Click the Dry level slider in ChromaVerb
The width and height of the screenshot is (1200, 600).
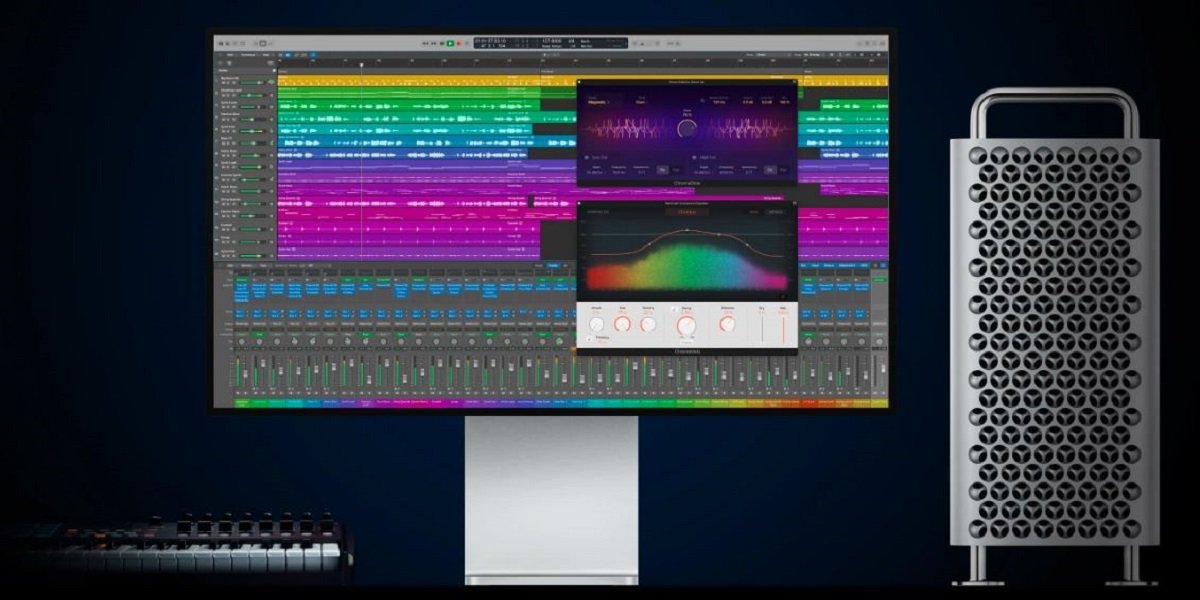762,328
